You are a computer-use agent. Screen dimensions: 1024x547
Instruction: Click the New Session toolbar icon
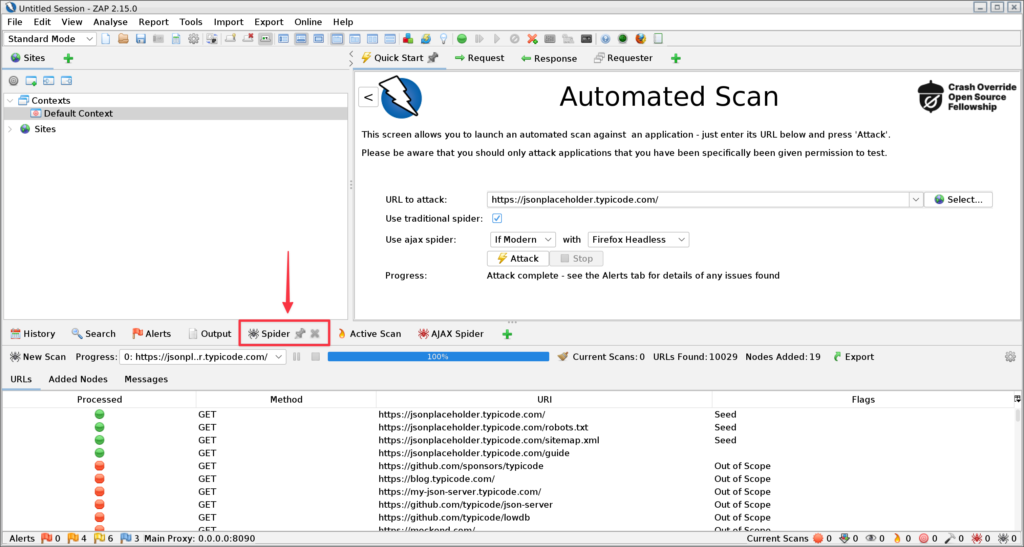(x=106, y=39)
